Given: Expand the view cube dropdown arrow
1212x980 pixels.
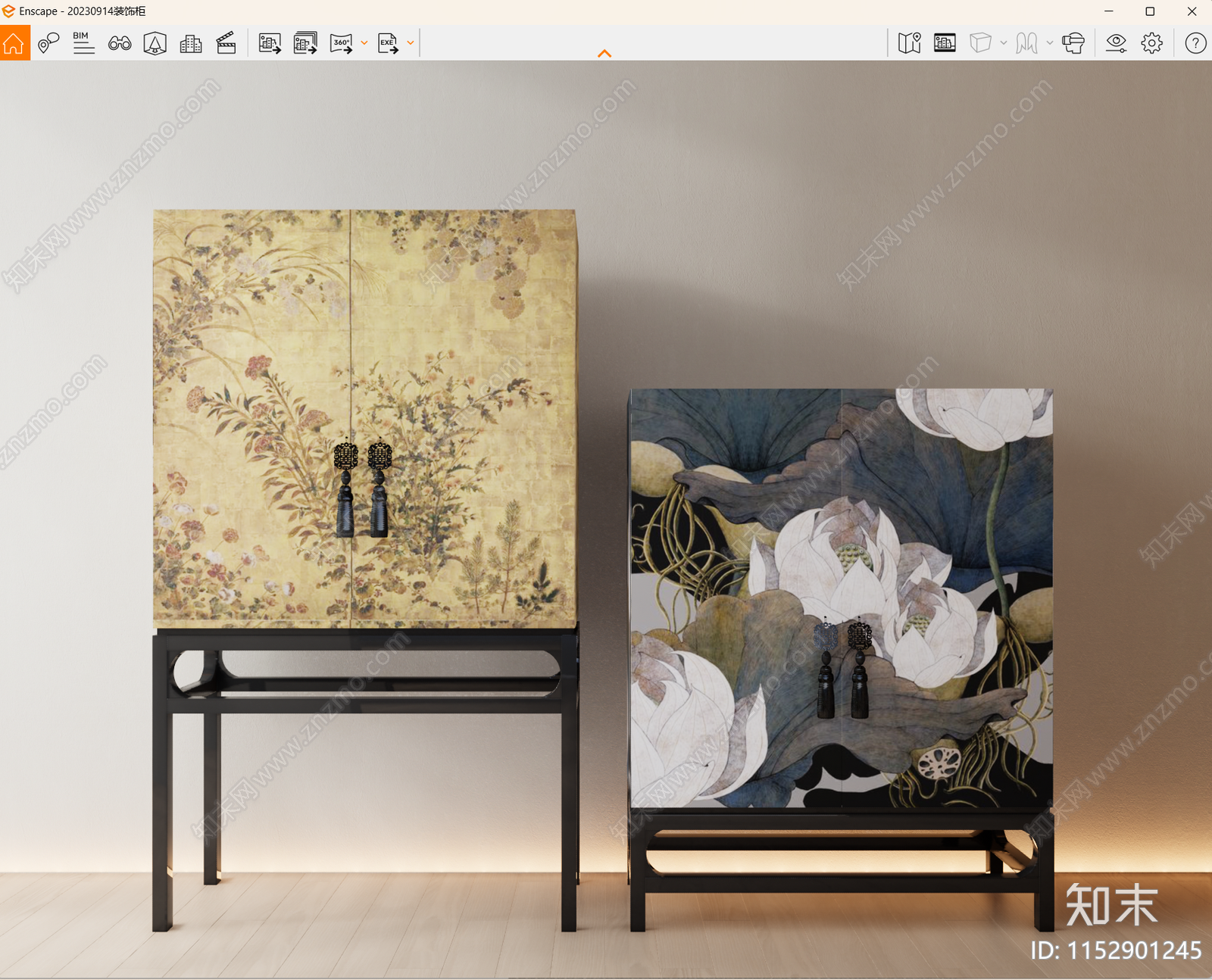Looking at the screenshot, I should click(x=1004, y=43).
